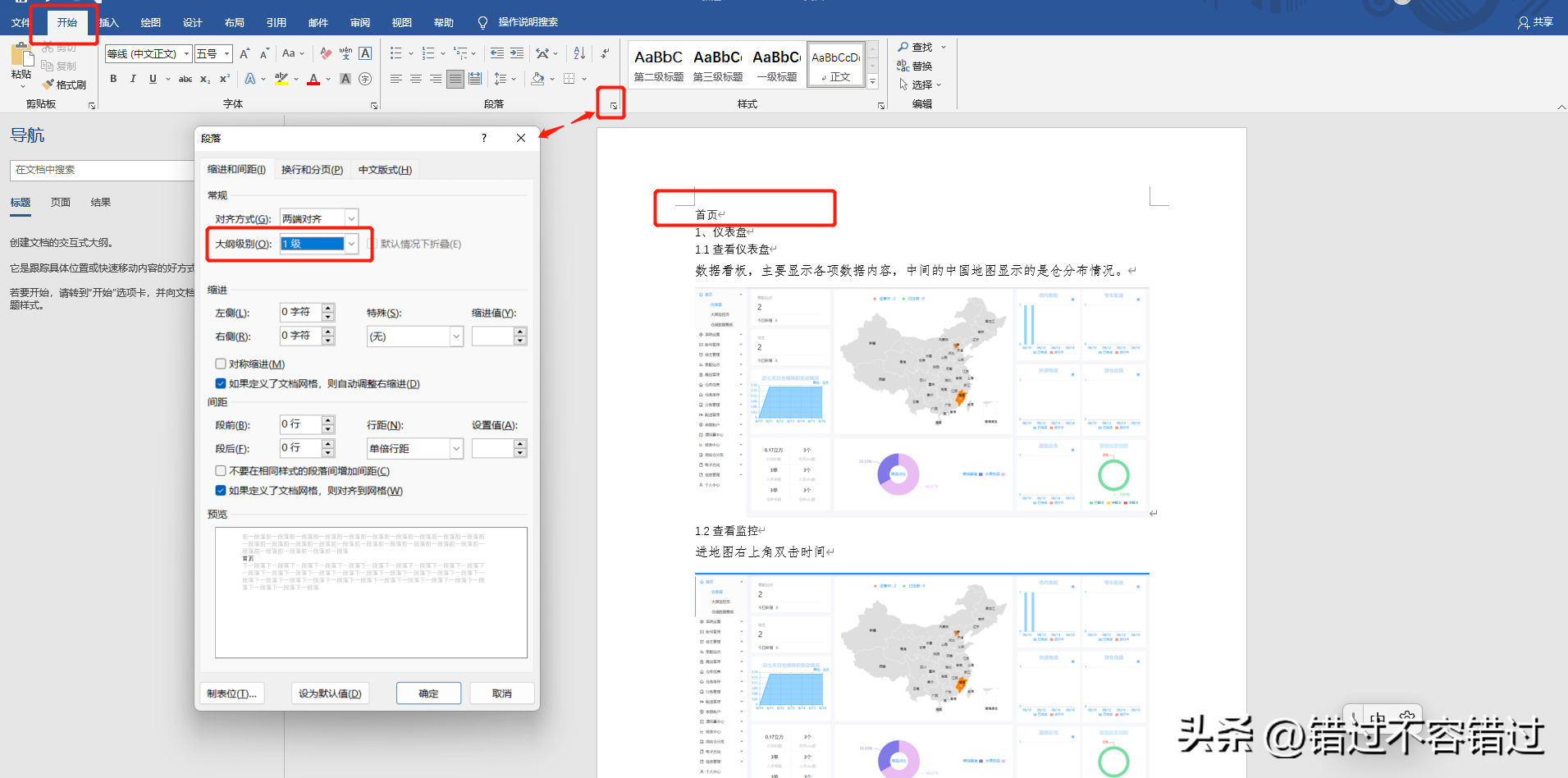
Task: Click text highlight color button
Action: click(x=281, y=79)
